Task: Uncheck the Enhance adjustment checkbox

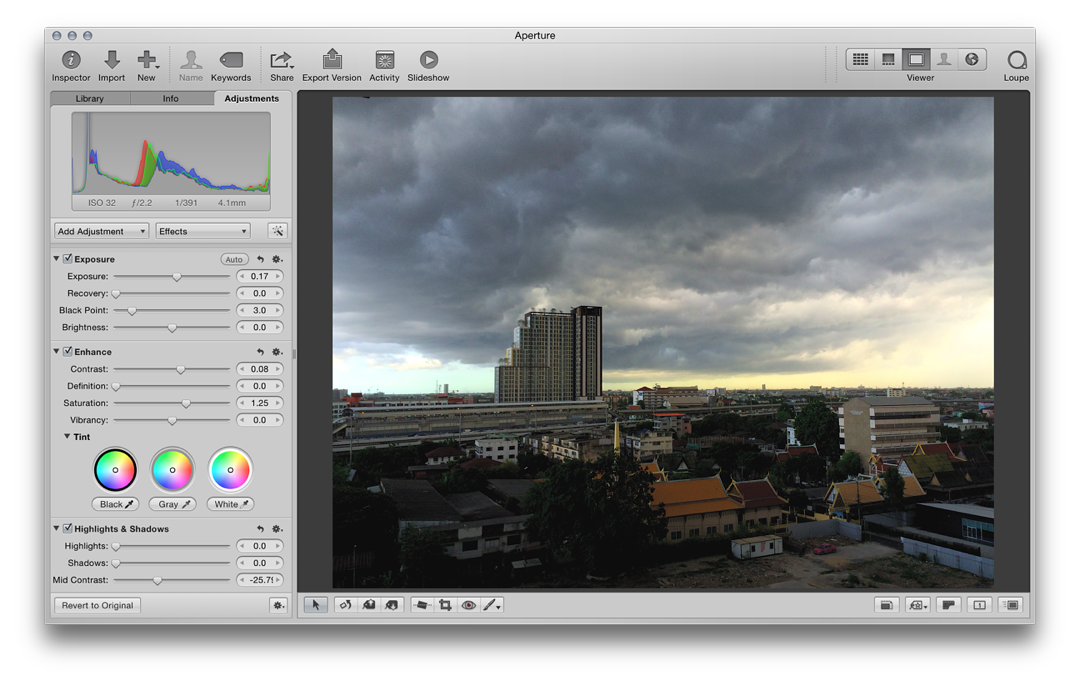Action: (x=68, y=351)
